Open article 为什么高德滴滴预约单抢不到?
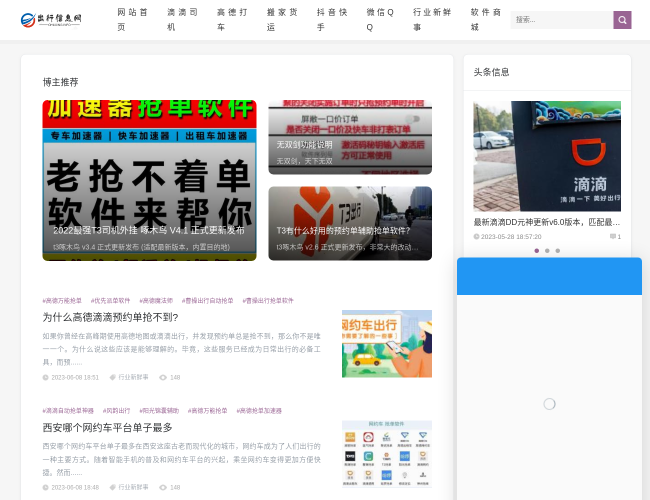The width and height of the screenshot is (650, 500). (x=110, y=318)
